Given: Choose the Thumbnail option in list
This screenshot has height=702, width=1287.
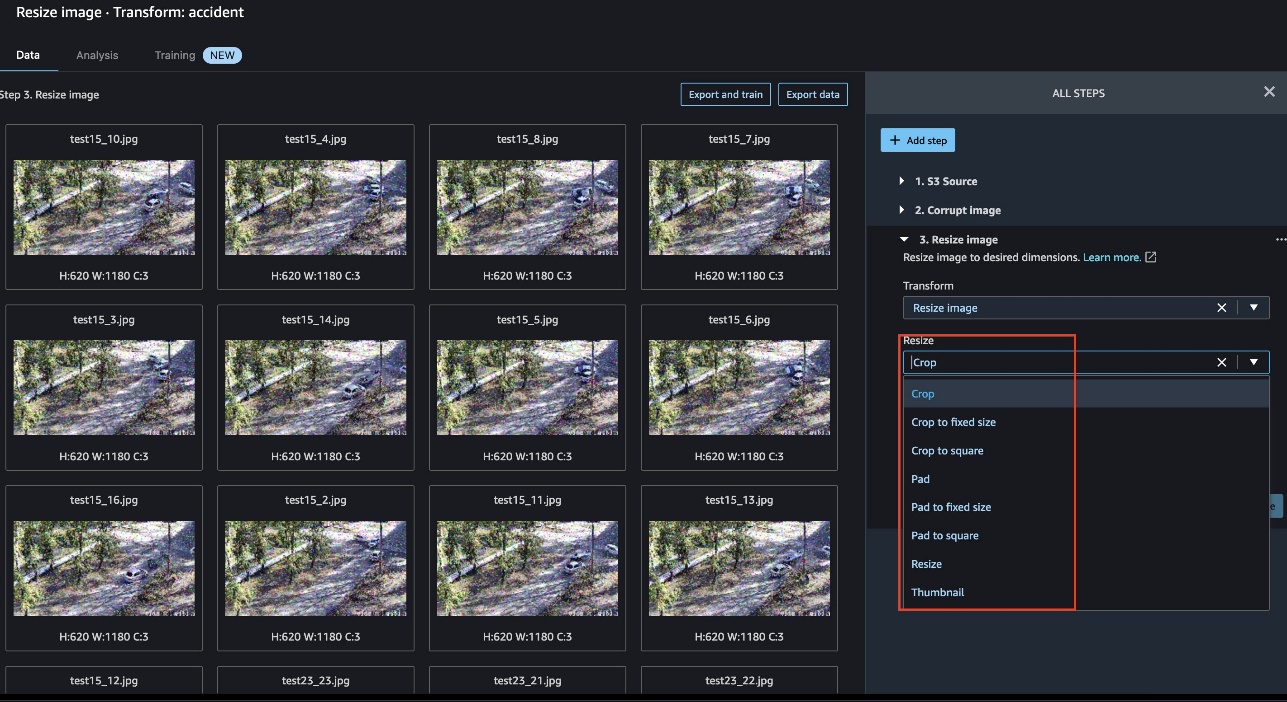Looking at the screenshot, I should (x=1086, y=592).
